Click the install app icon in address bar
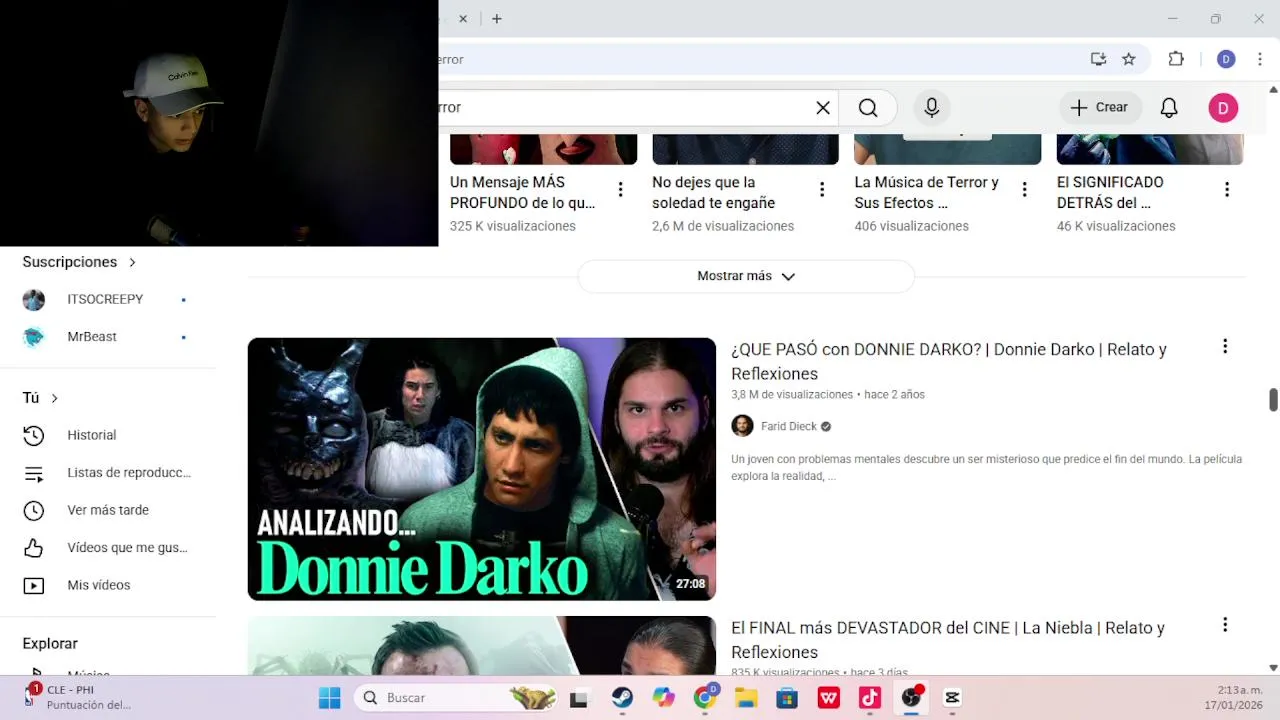This screenshot has width=1280, height=720. point(1098,59)
